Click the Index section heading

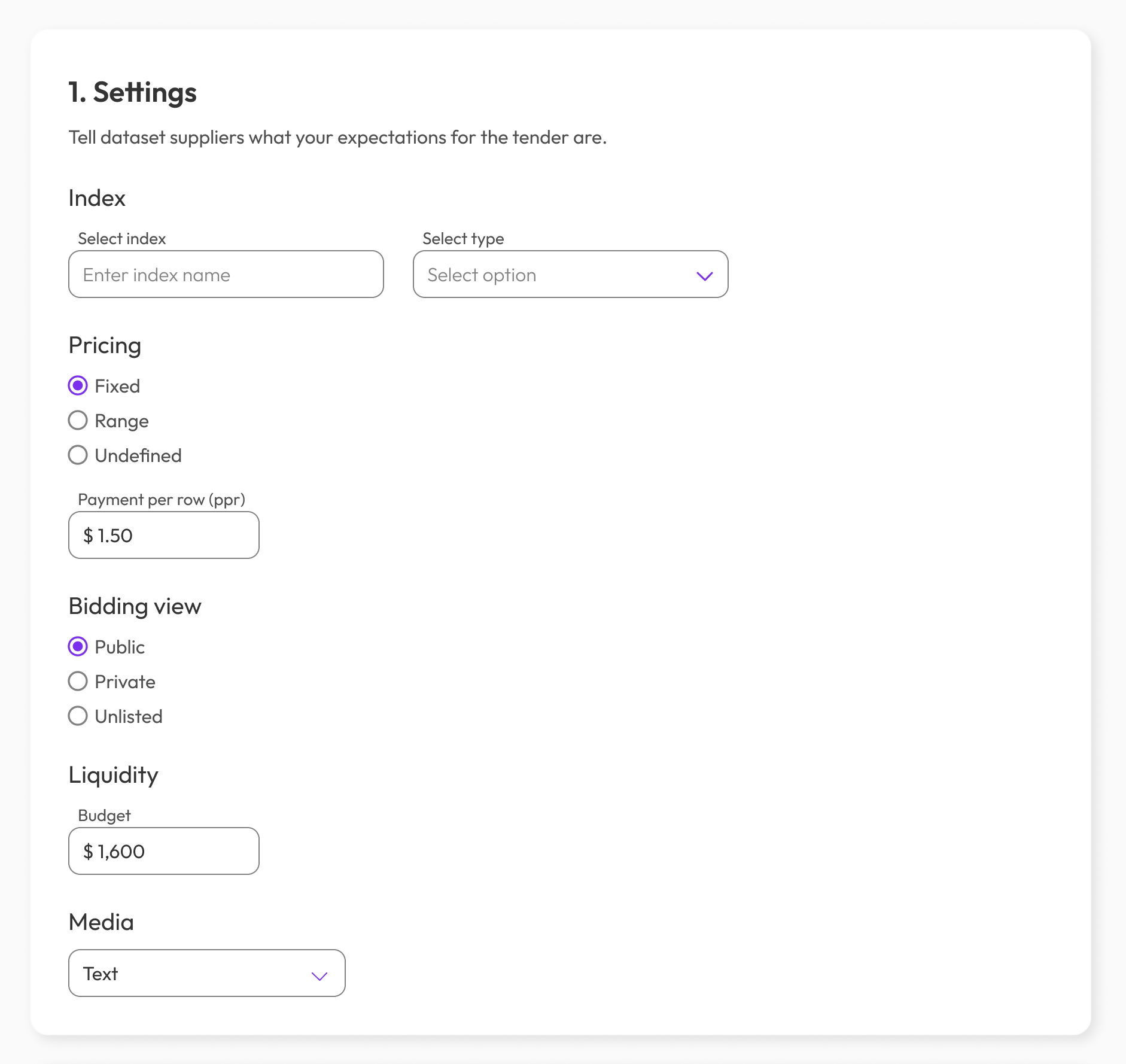(x=97, y=197)
